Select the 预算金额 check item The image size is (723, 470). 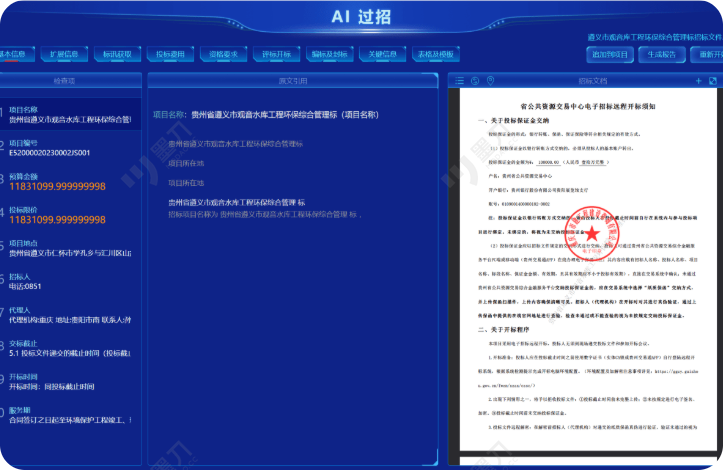tap(70, 181)
